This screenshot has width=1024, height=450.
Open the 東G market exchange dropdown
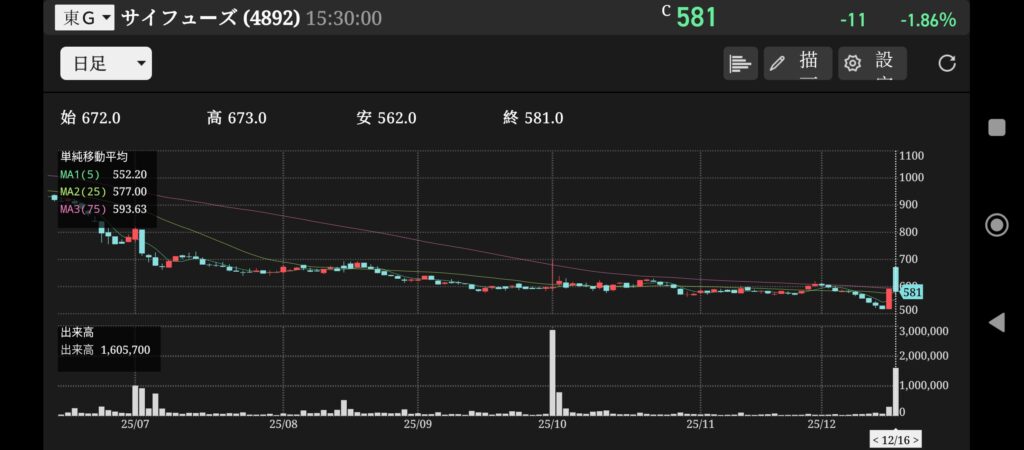pos(85,18)
